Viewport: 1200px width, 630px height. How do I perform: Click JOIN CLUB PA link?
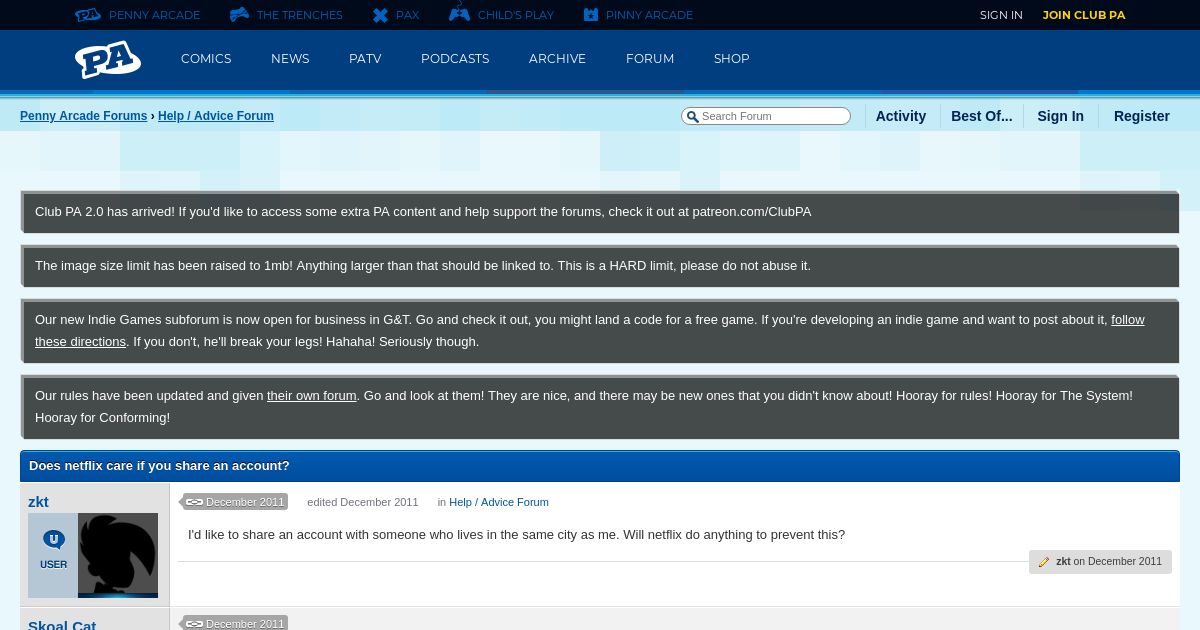point(1084,15)
